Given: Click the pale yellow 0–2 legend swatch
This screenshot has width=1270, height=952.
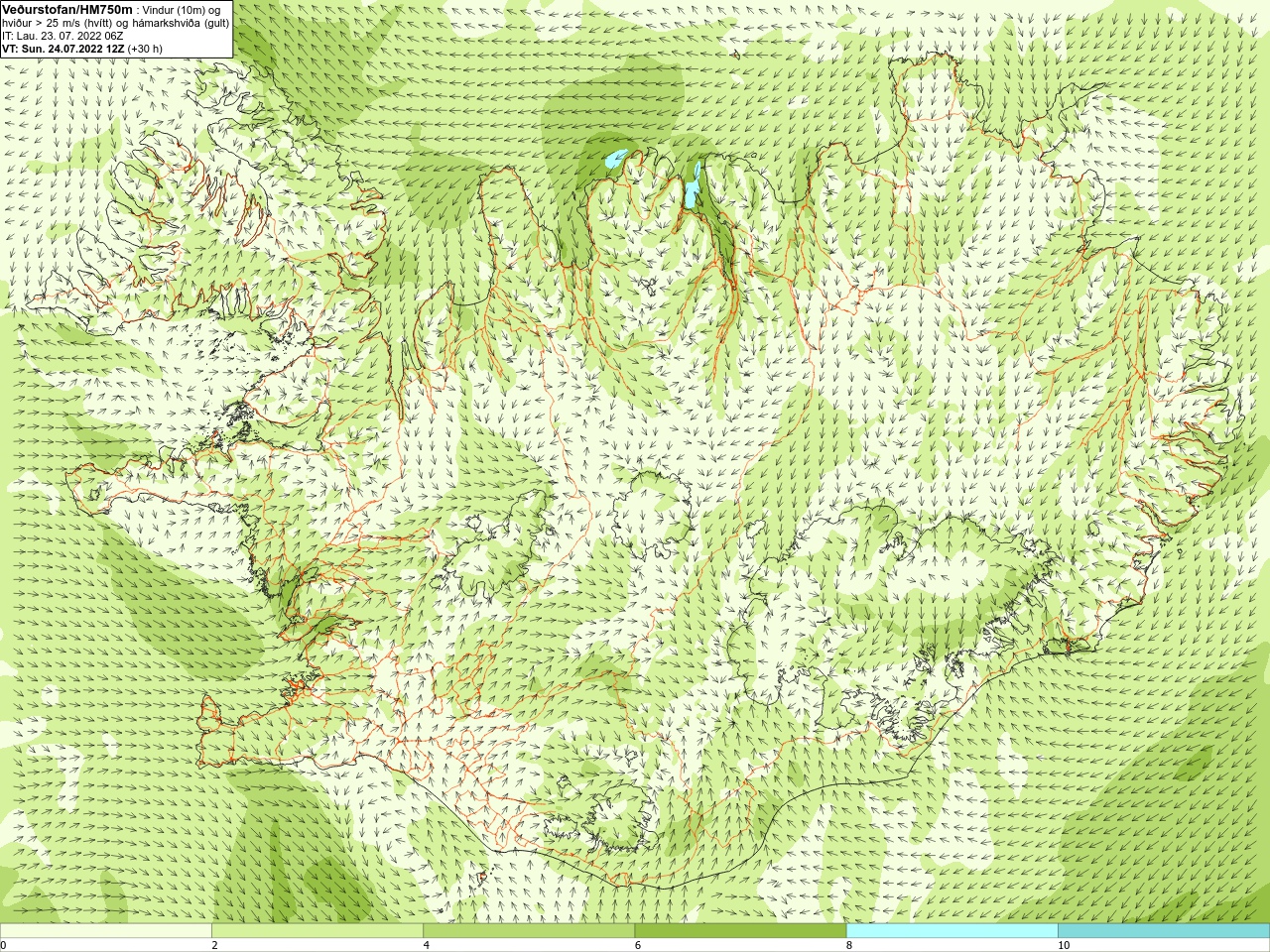Looking at the screenshot, I should tap(106, 931).
